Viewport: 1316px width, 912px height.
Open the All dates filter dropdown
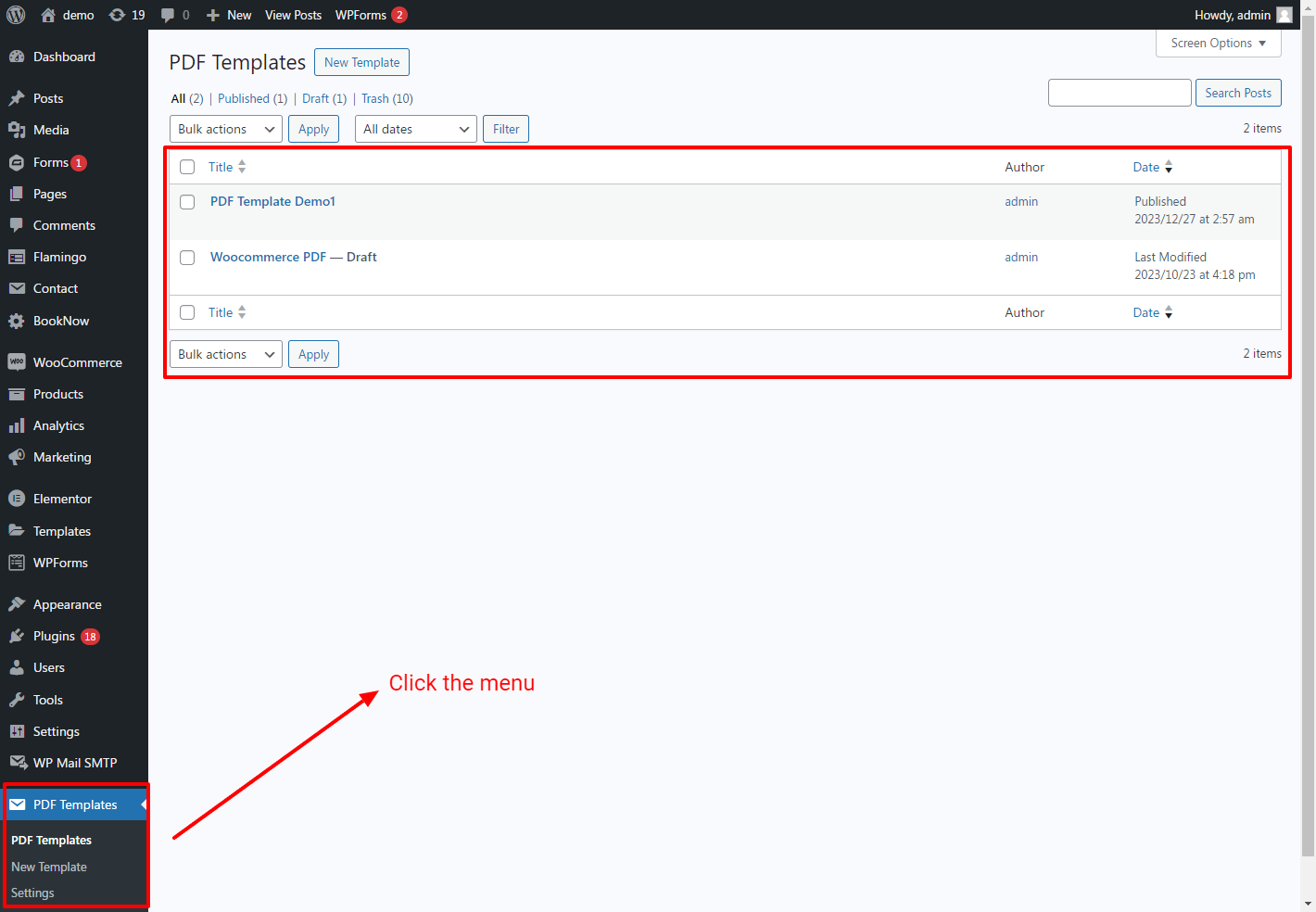tap(415, 129)
